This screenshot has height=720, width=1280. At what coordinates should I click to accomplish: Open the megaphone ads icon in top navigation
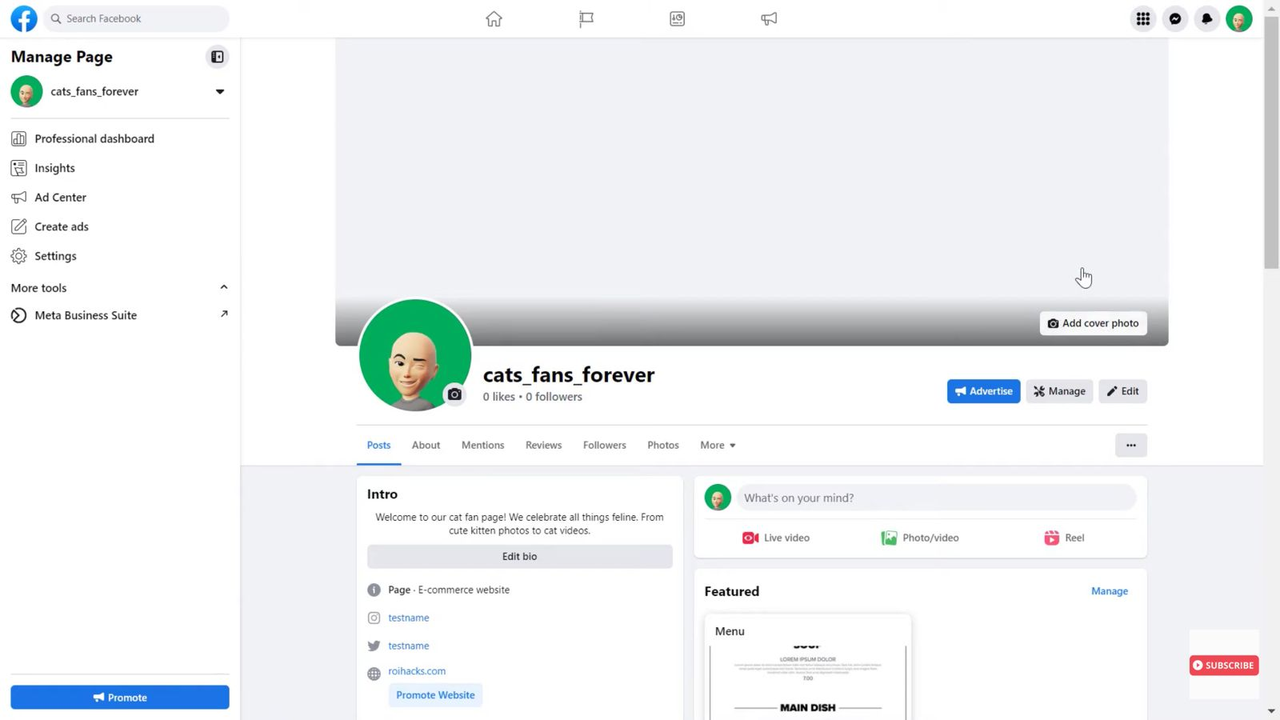[x=769, y=18]
